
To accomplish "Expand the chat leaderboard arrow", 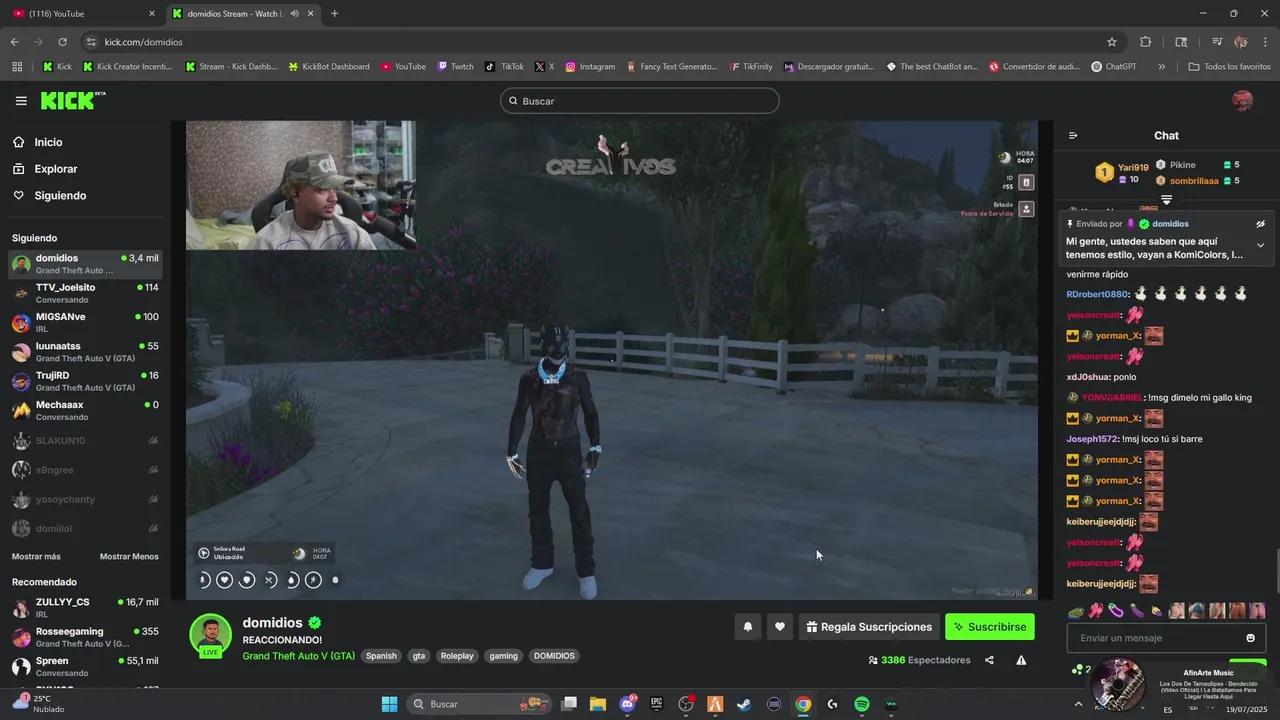I will (x=1166, y=200).
